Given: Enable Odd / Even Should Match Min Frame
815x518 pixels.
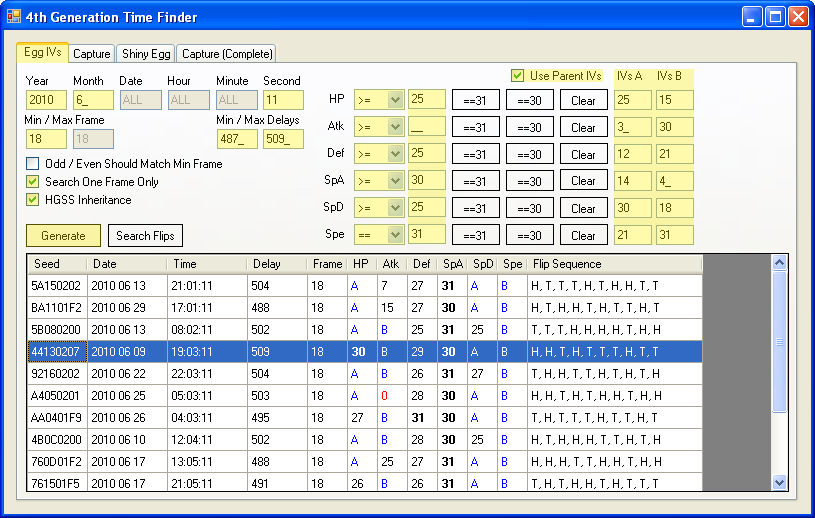Looking at the screenshot, I should (33, 164).
